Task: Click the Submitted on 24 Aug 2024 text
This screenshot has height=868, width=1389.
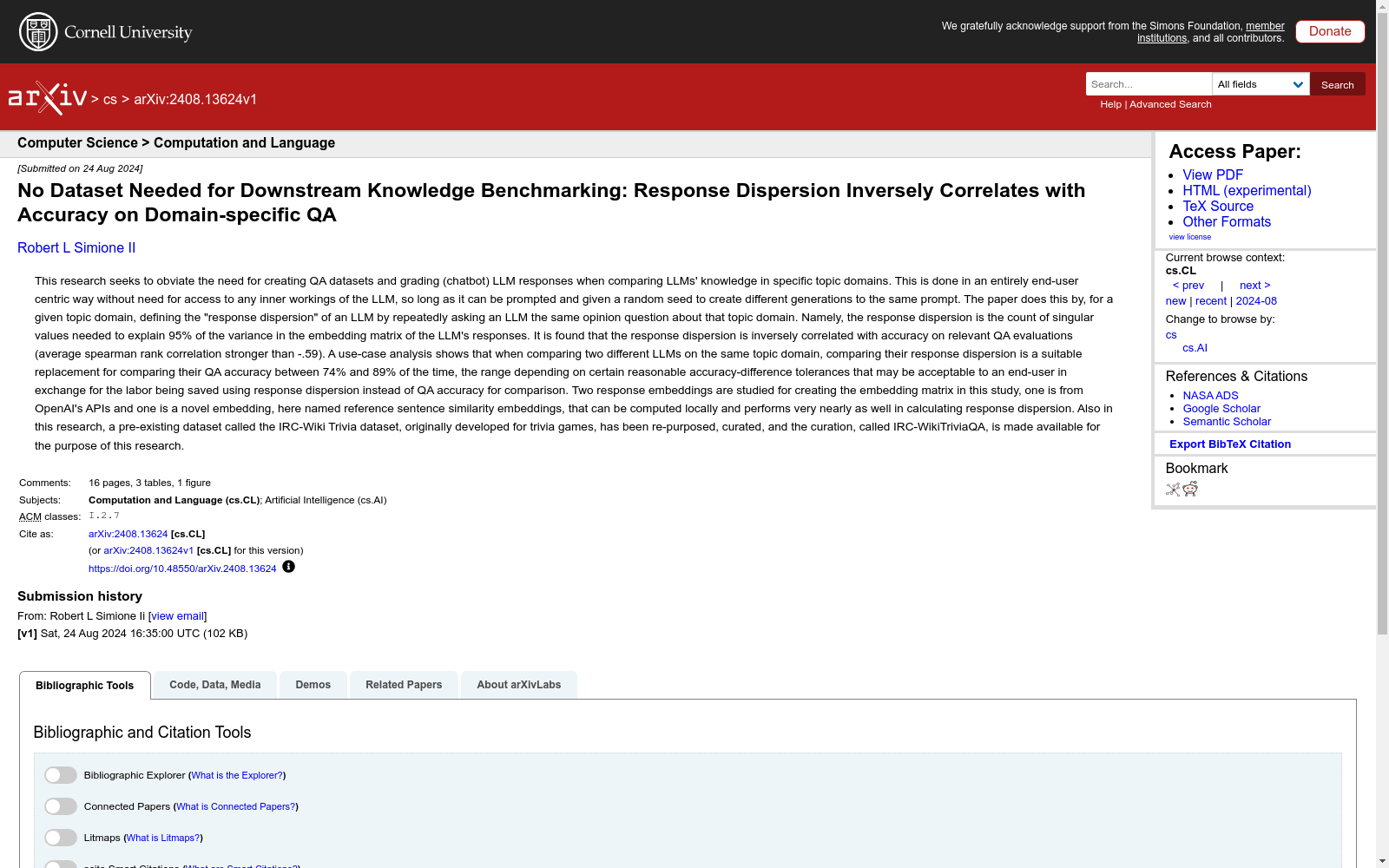Action: pyautogui.click(x=80, y=169)
